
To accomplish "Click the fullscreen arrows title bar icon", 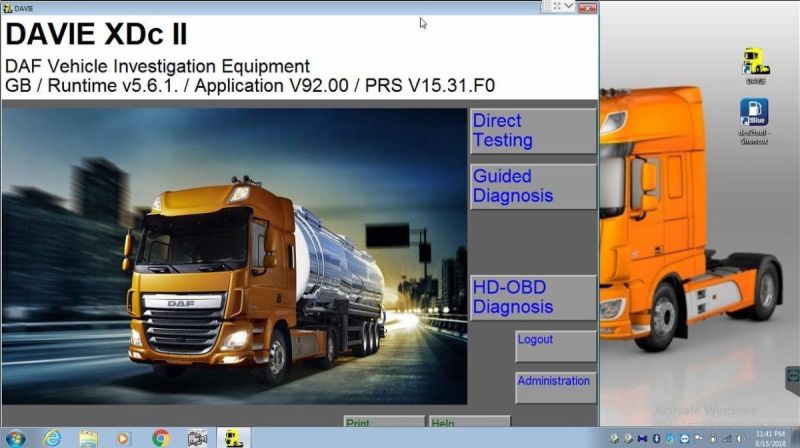I will [557, 6].
